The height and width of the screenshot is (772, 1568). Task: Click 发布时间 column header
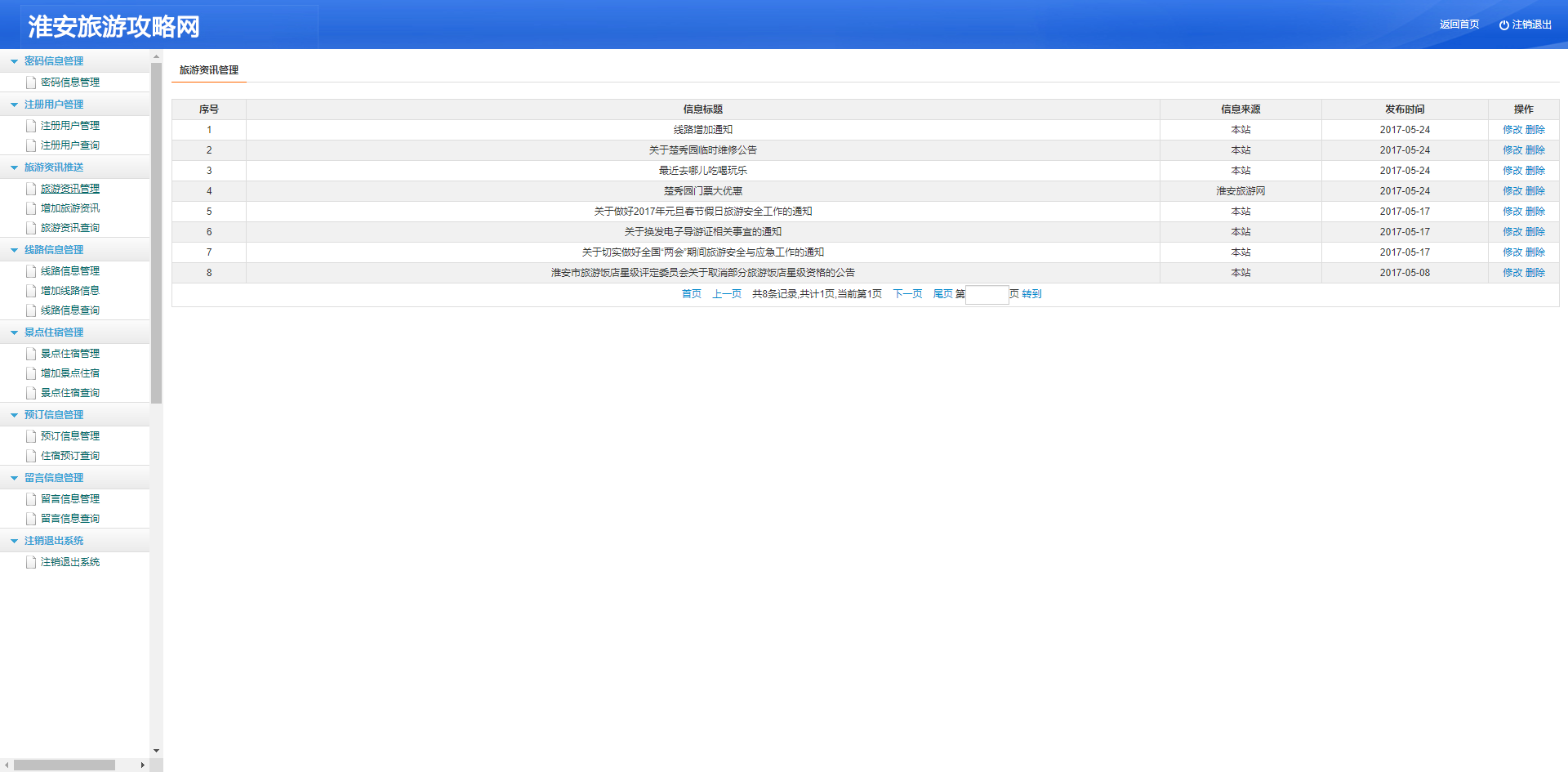point(1405,109)
